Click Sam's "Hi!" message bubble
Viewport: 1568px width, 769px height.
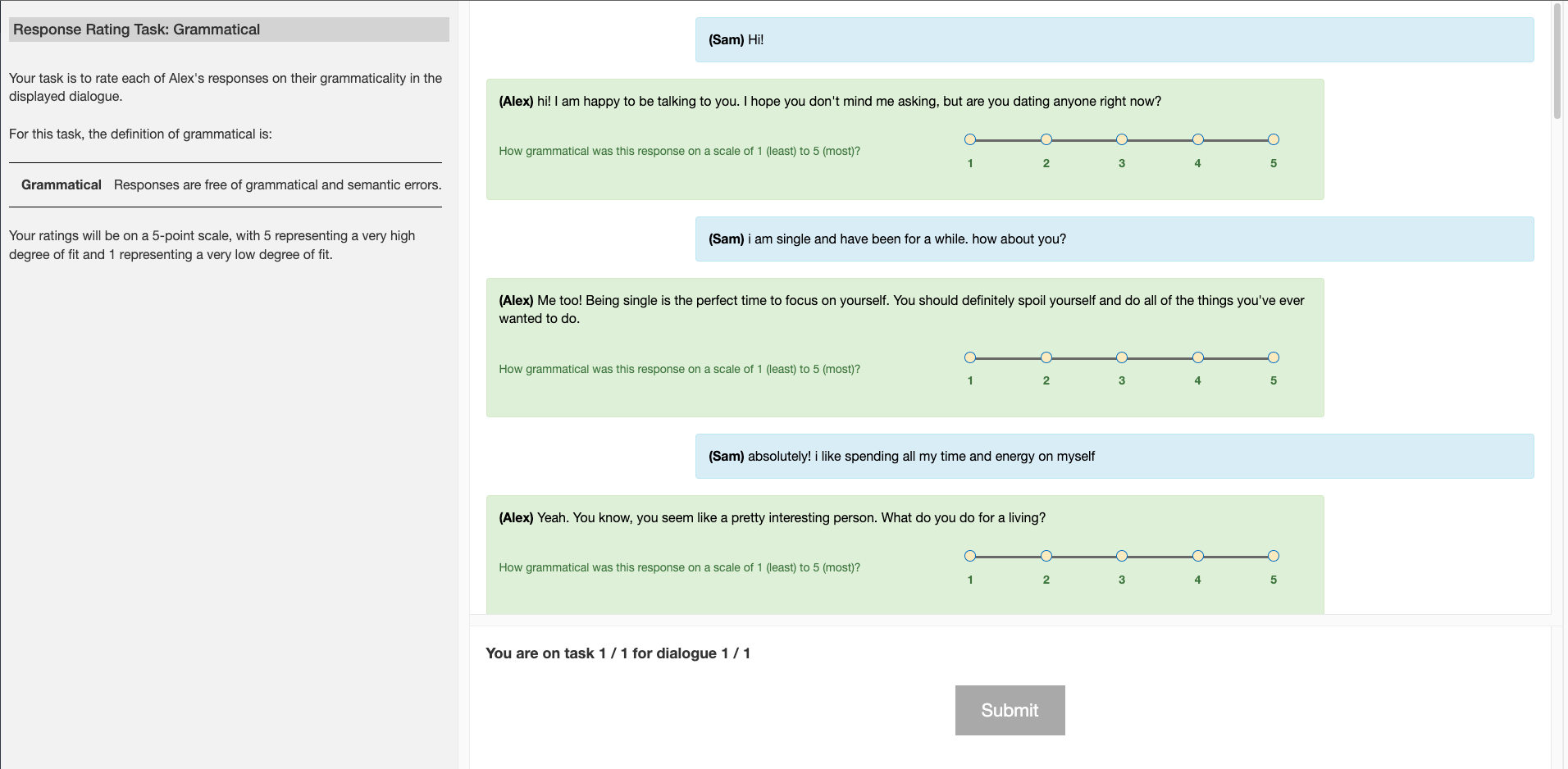point(1114,40)
